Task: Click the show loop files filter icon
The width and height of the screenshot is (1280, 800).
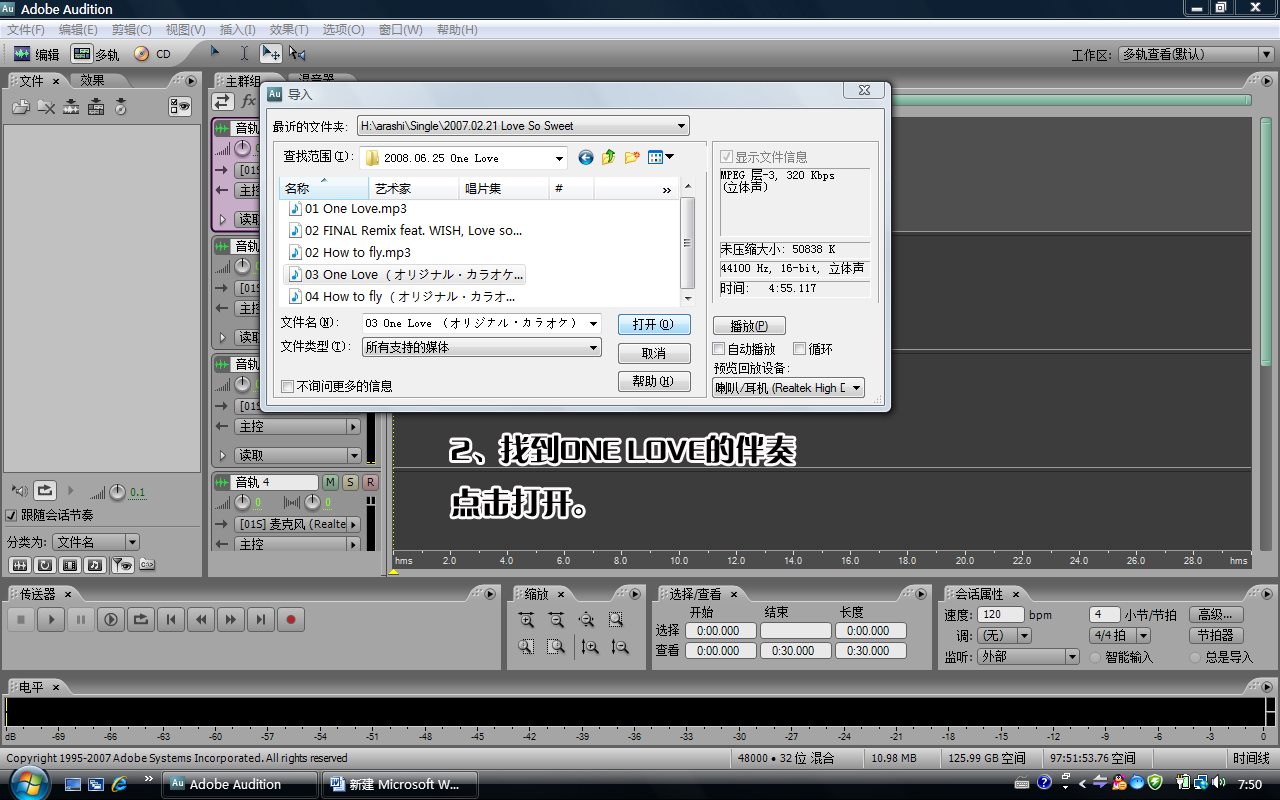Action: click(x=46, y=565)
